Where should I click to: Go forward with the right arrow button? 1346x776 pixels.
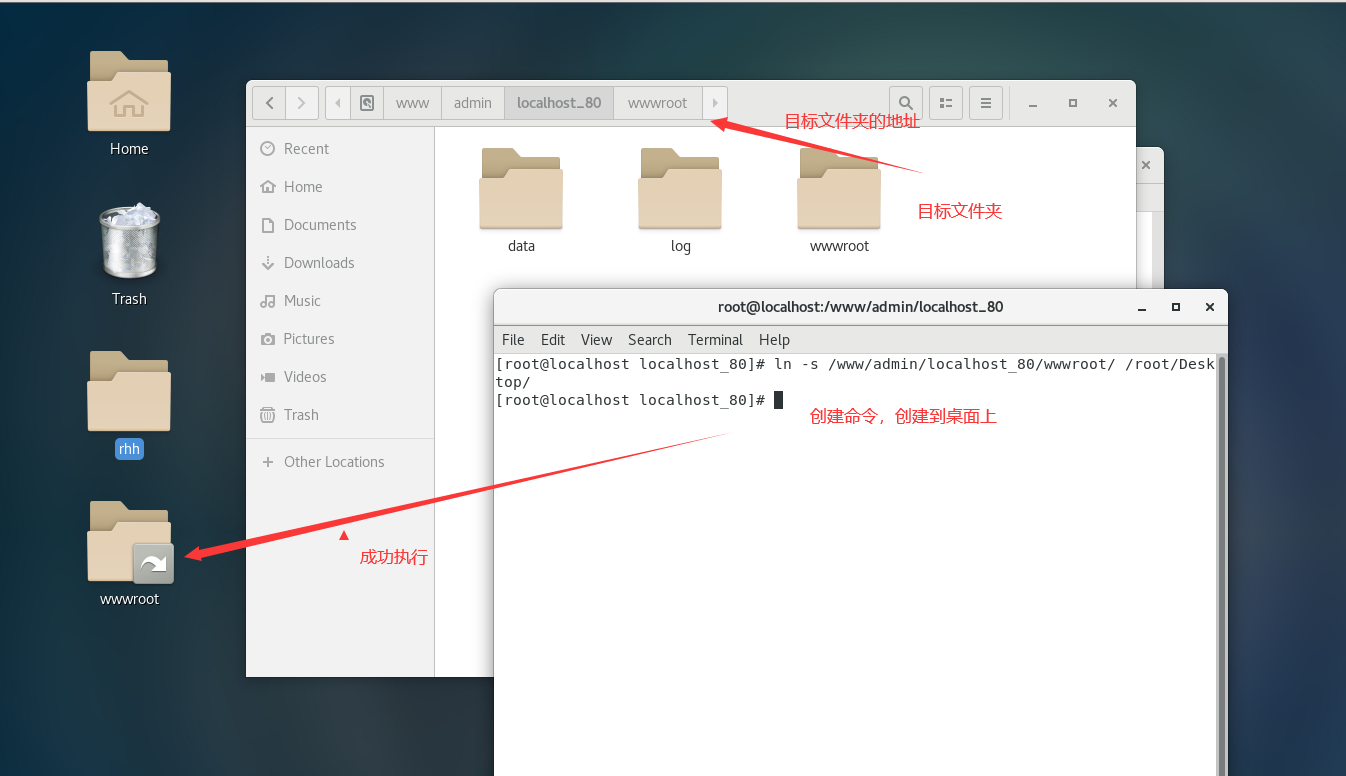point(302,103)
